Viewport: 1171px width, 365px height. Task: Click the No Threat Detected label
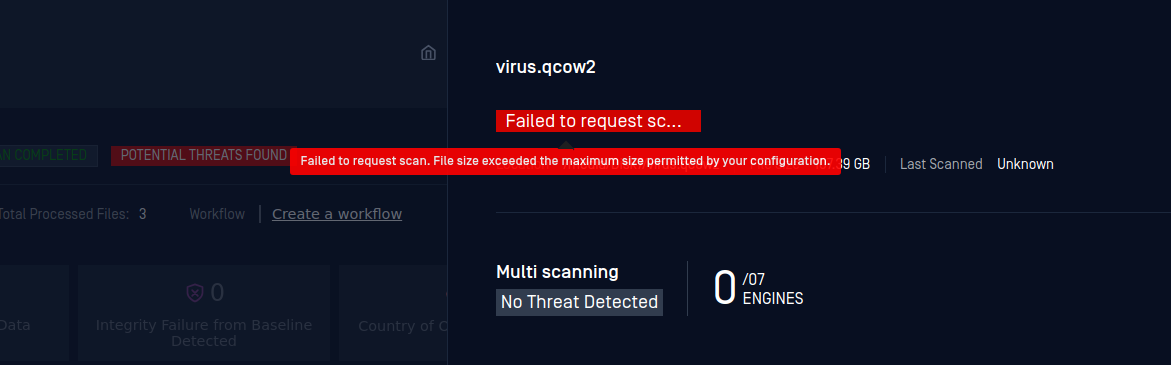[x=580, y=302]
